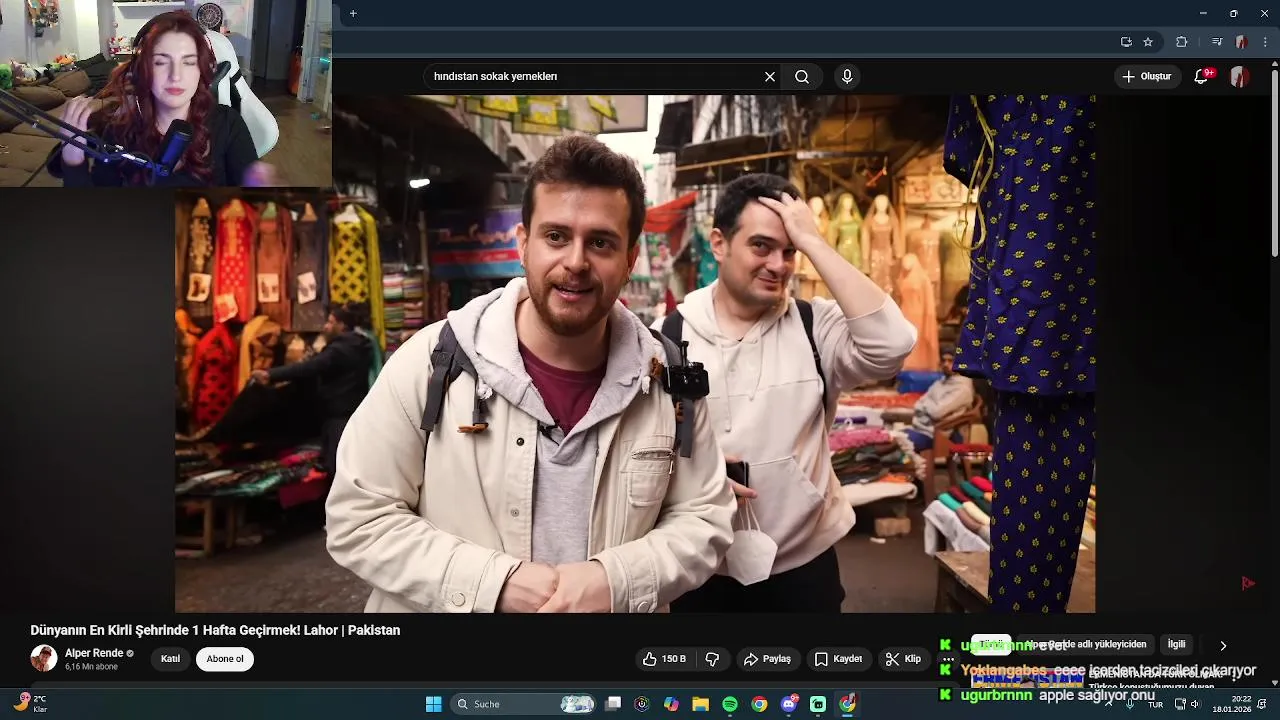Select the İlgili filter chip
Screen dimensions: 1280x720
tap(1176, 644)
